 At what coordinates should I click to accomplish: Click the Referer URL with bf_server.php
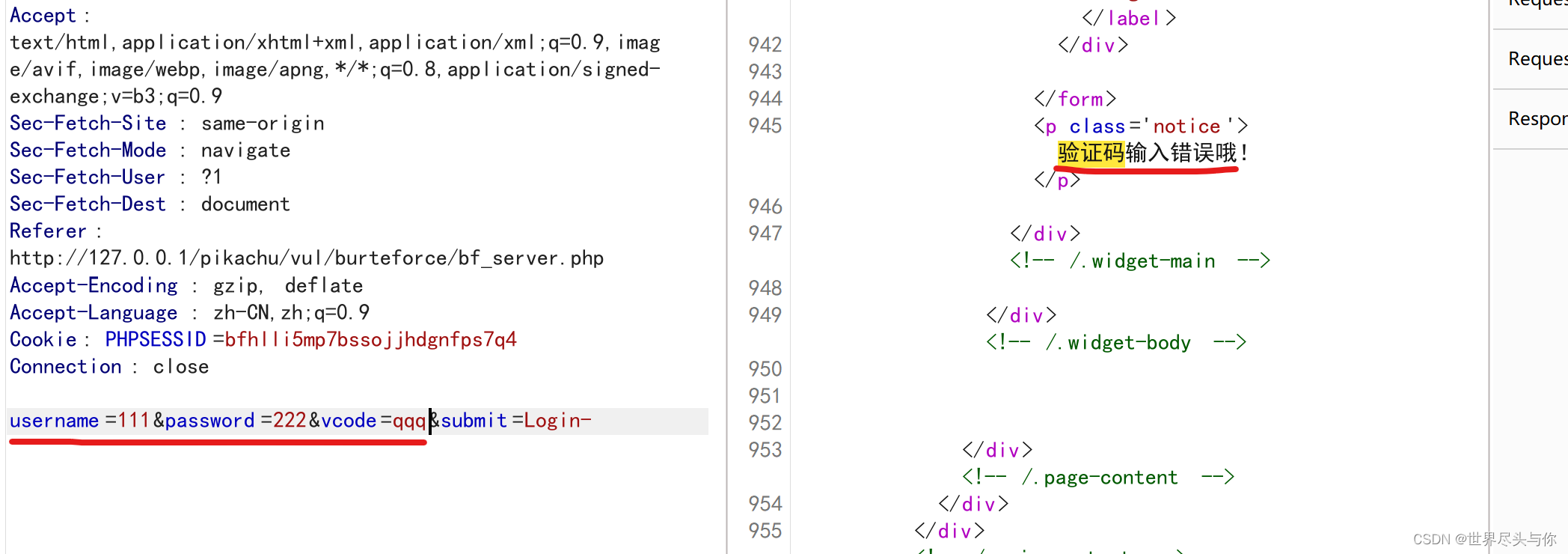(x=307, y=258)
